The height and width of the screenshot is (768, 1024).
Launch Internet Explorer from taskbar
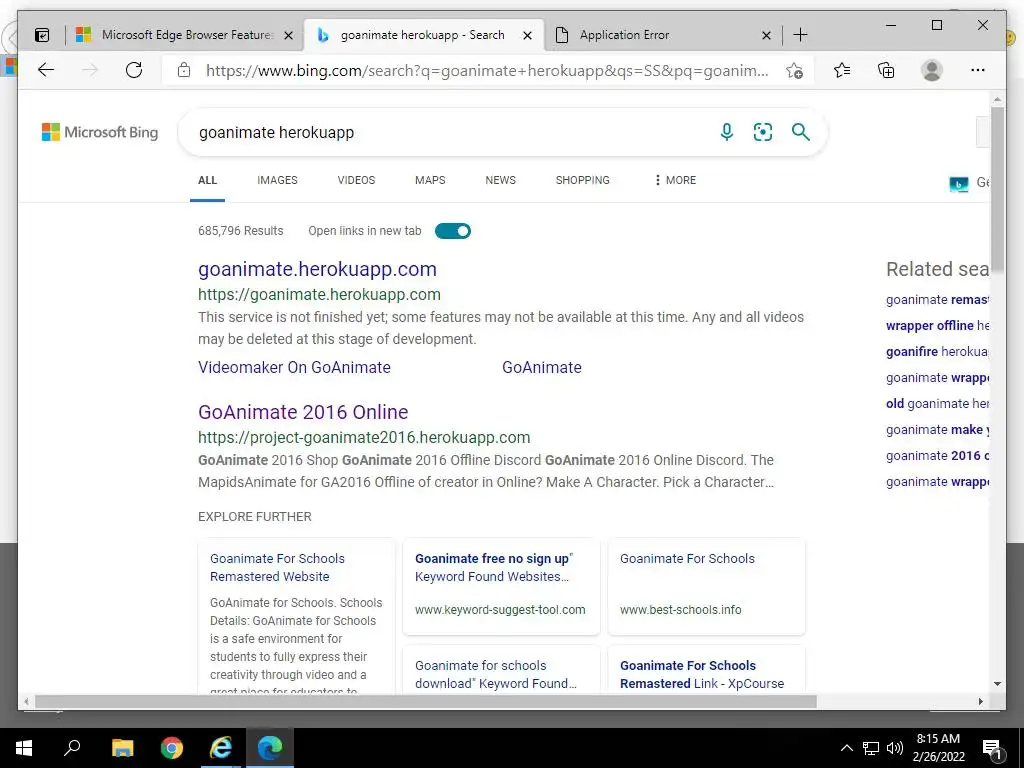click(x=221, y=748)
